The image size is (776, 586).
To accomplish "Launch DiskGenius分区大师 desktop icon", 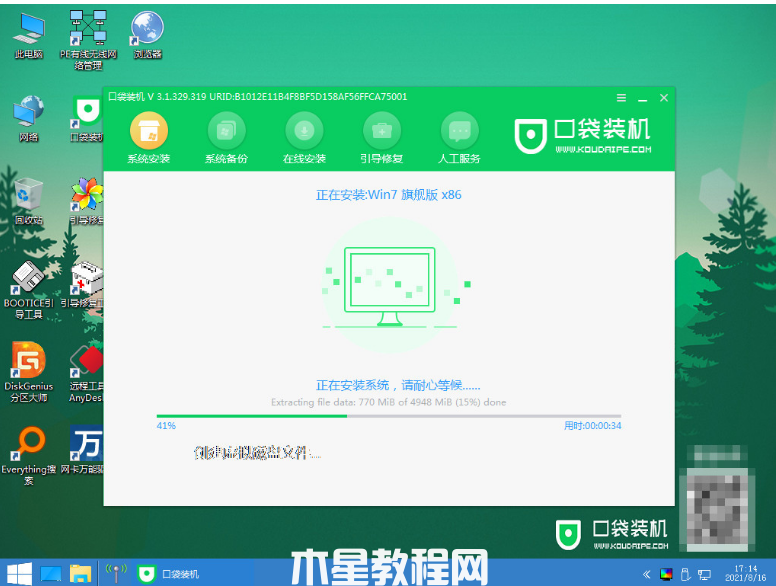I will tap(29, 372).
